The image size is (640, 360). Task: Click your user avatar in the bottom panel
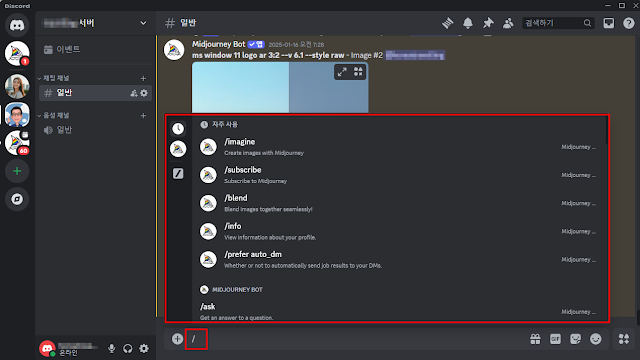[x=47, y=348]
